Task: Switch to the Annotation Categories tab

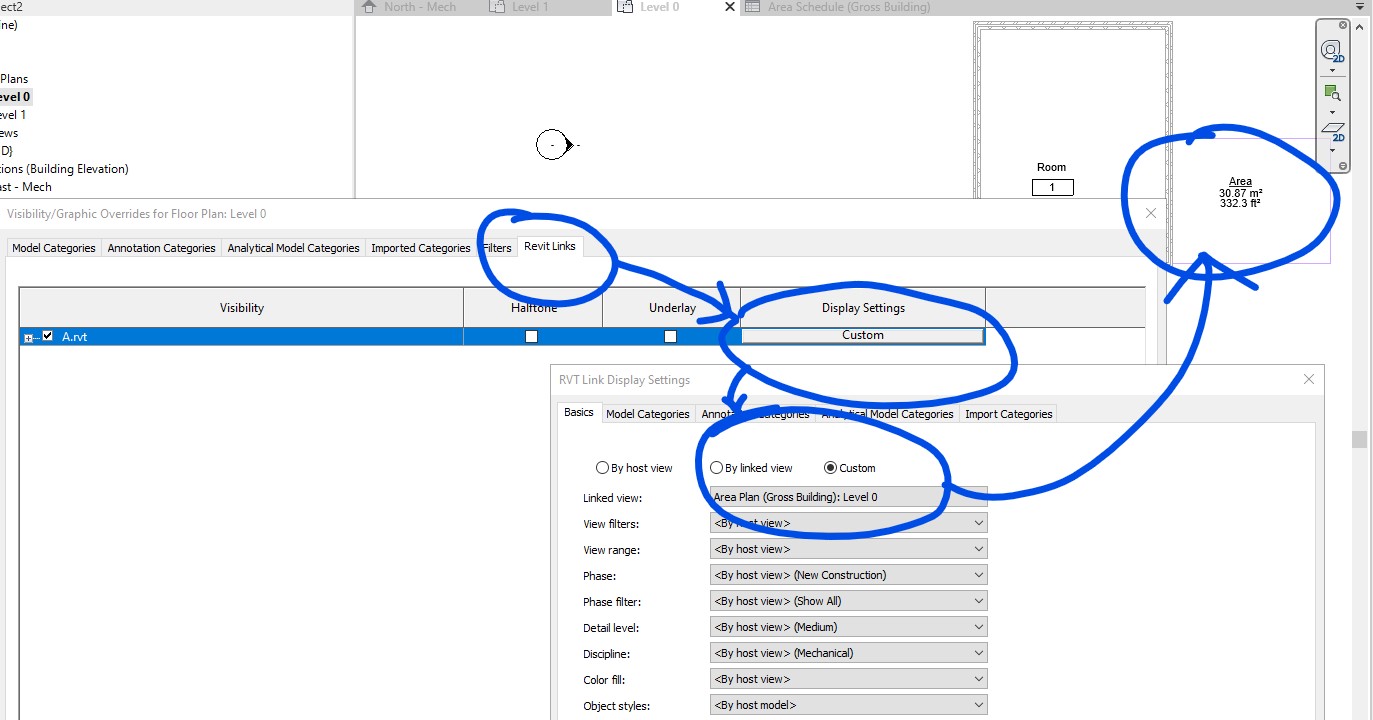Action: point(161,247)
